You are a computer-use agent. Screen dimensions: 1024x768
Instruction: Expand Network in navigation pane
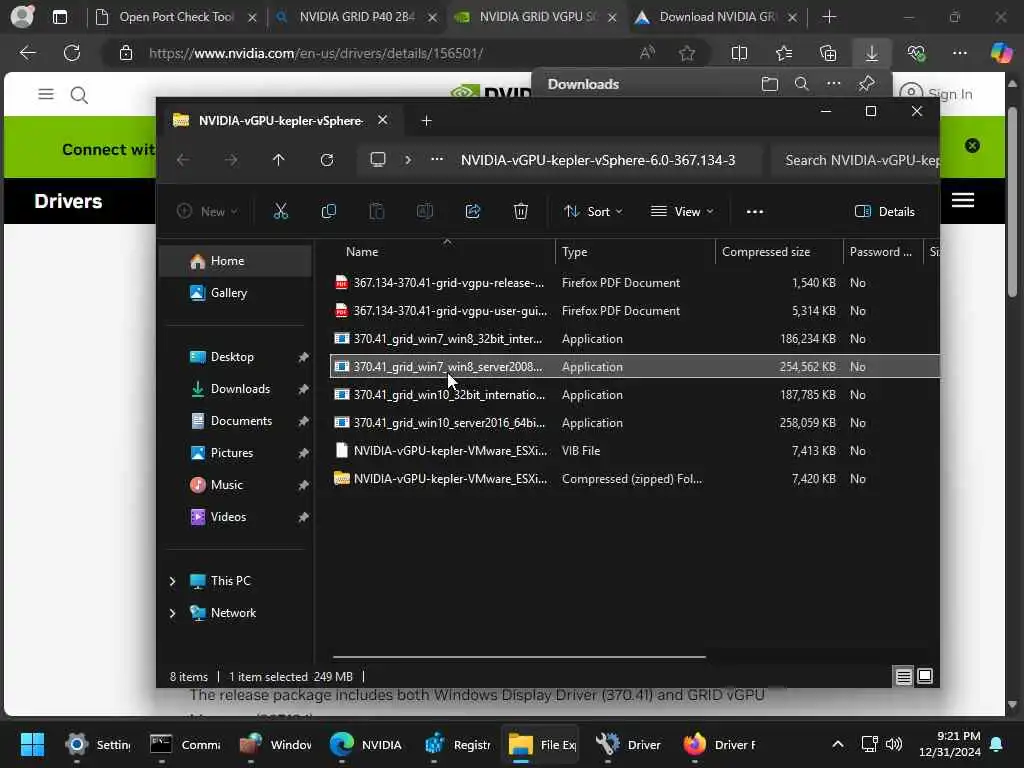coord(172,613)
